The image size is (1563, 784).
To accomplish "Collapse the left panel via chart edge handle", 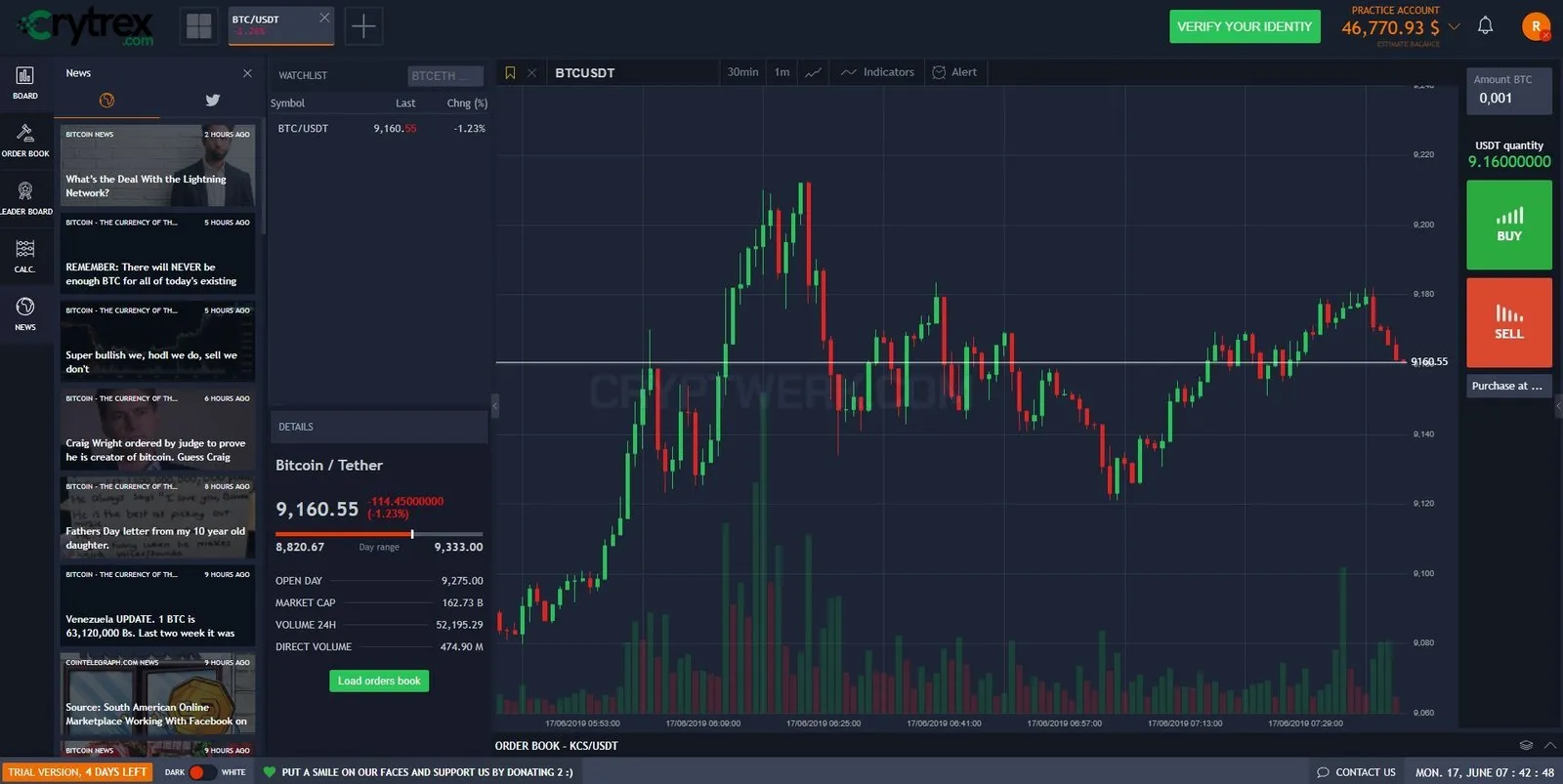I will click(494, 405).
